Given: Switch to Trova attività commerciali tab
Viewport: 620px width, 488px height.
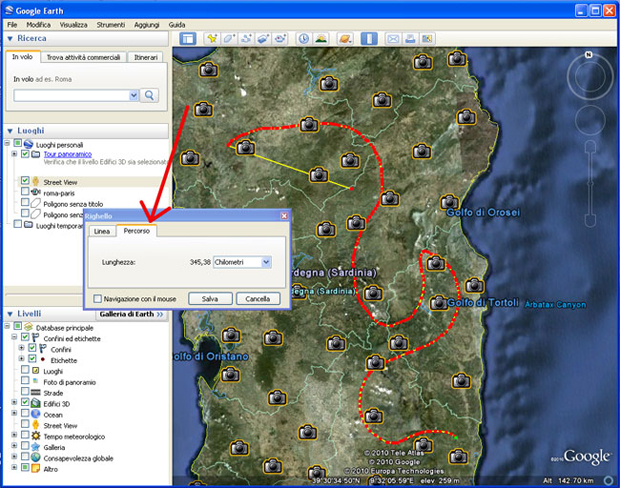Looking at the screenshot, I should pos(83,58).
